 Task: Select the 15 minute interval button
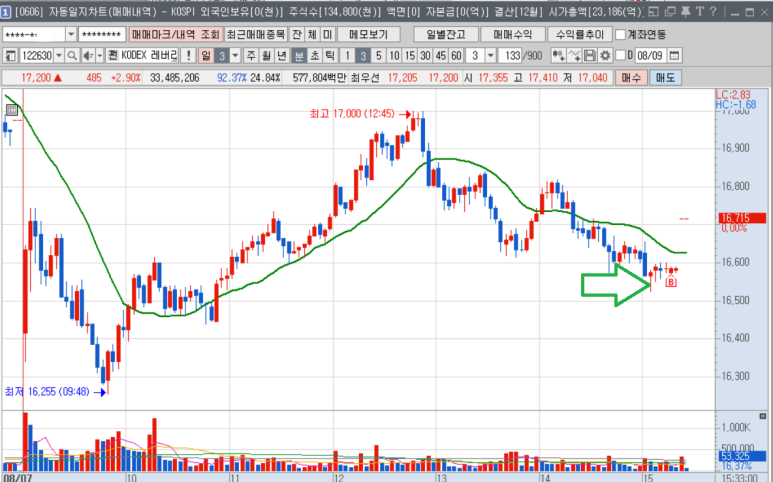(410, 56)
